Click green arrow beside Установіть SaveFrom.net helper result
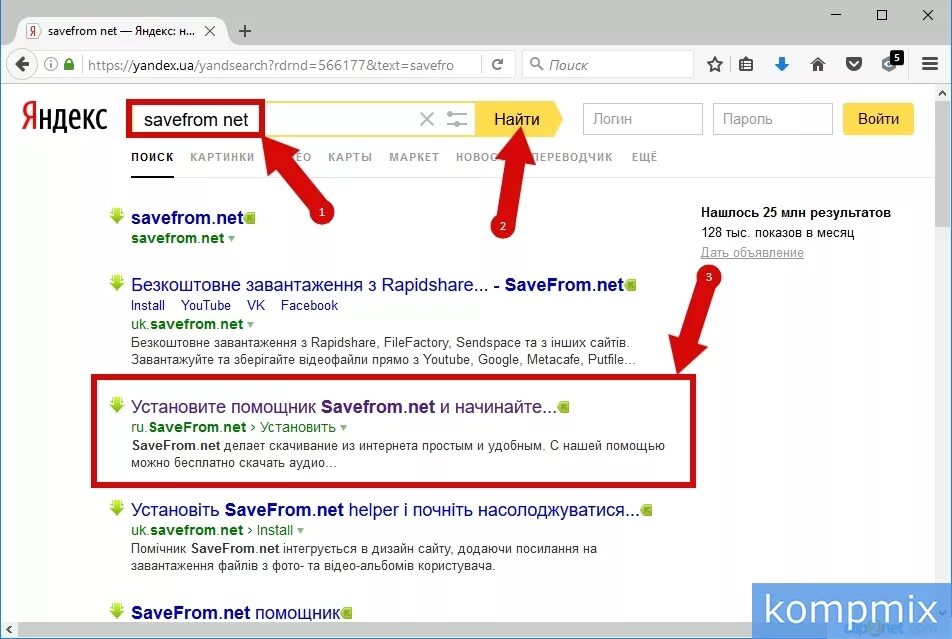Screen dimensions: 952x639 (117, 508)
